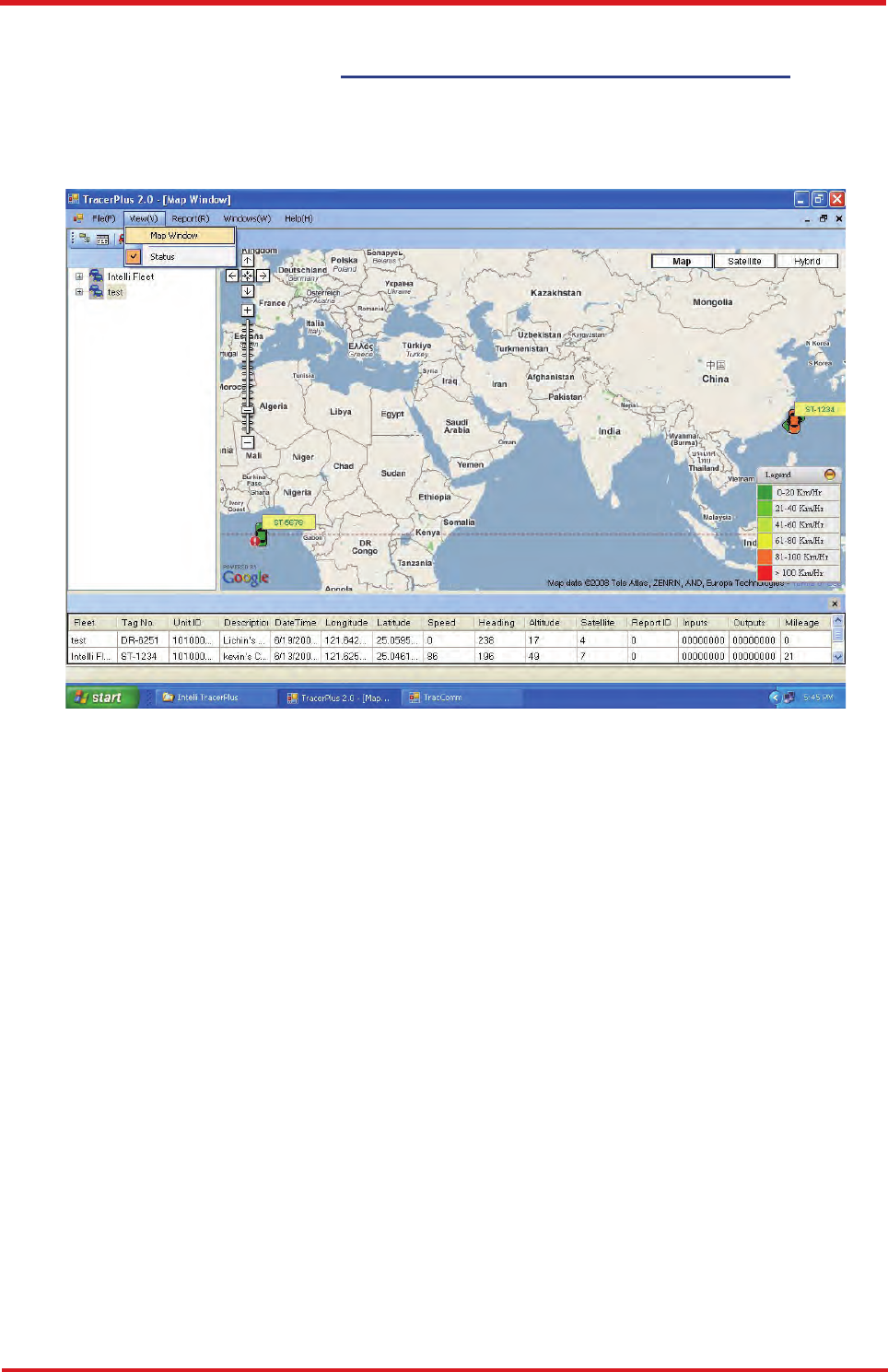Click the Fleet column header

coord(93,623)
